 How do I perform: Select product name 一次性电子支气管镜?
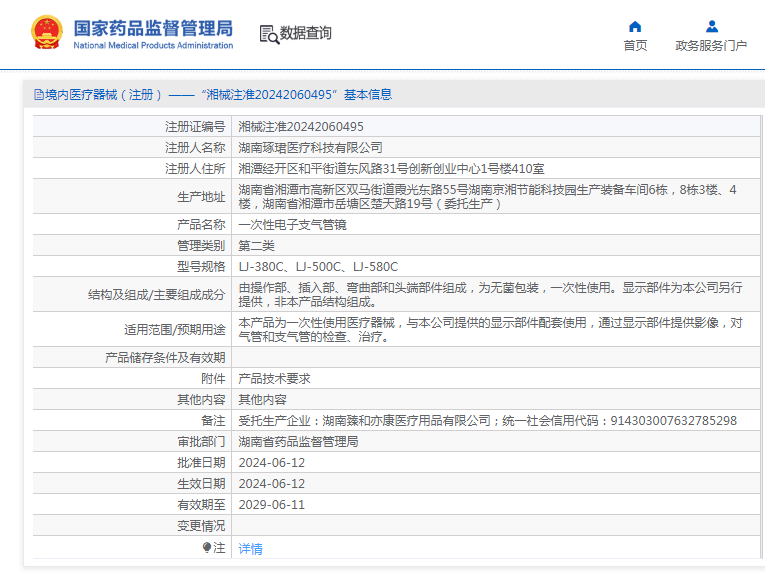pos(292,225)
